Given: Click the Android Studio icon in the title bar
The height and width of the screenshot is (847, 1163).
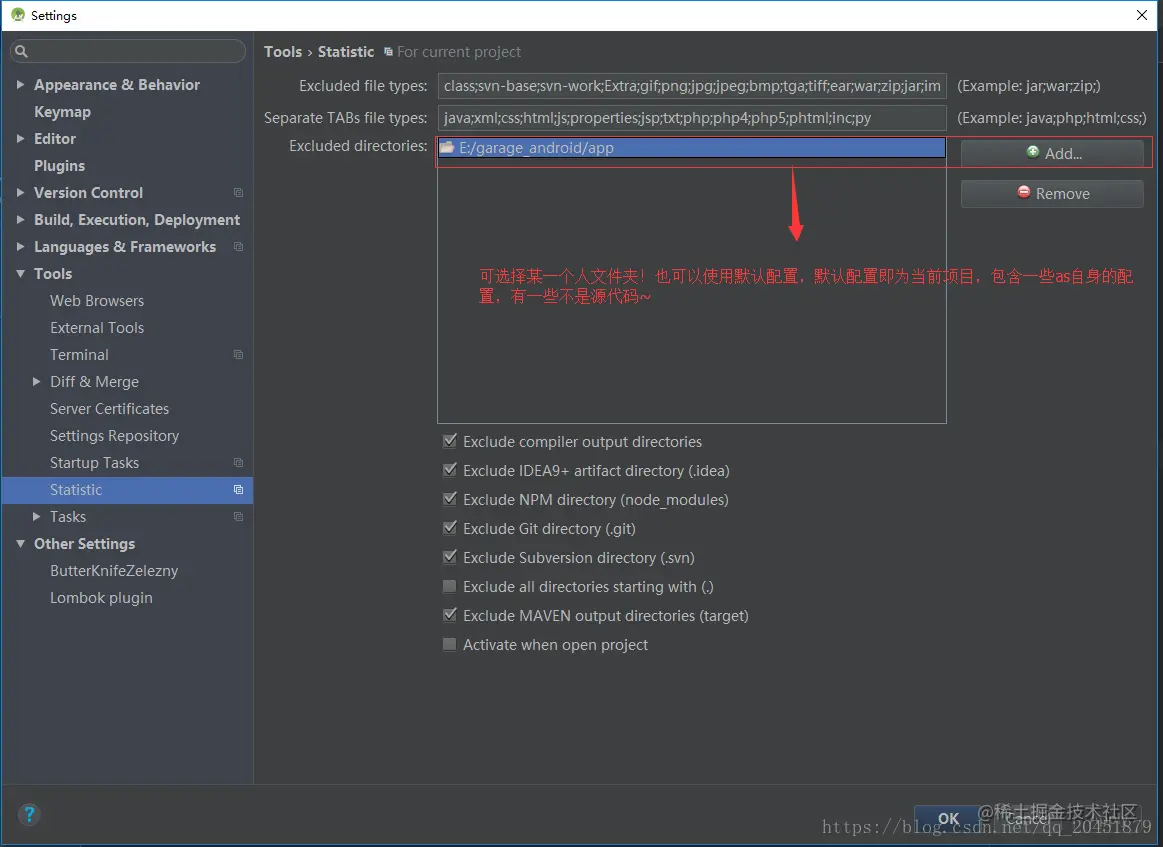Looking at the screenshot, I should tap(18, 15).
